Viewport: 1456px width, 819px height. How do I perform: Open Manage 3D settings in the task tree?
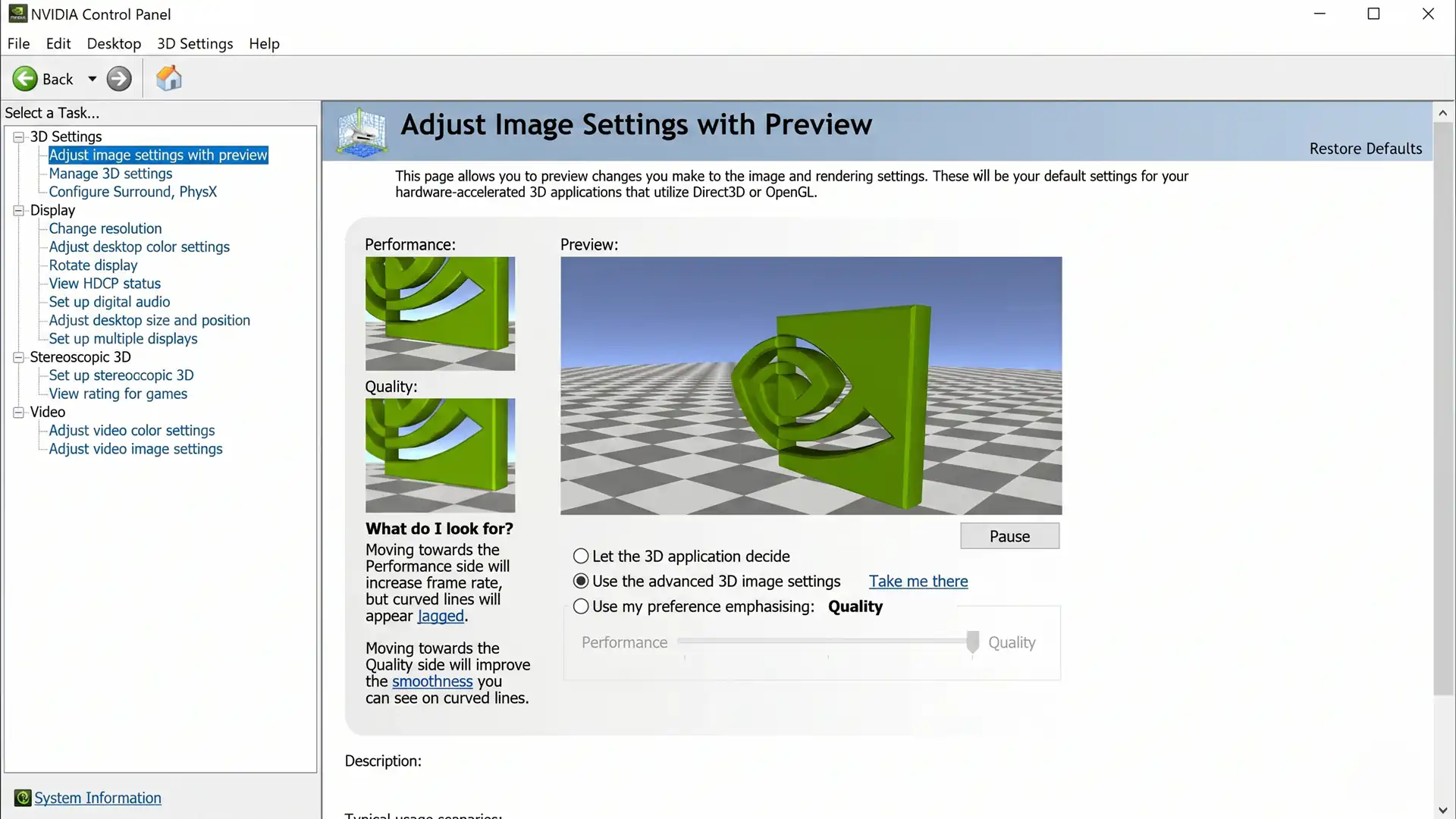pyautogui.click(x=111, y=173)
